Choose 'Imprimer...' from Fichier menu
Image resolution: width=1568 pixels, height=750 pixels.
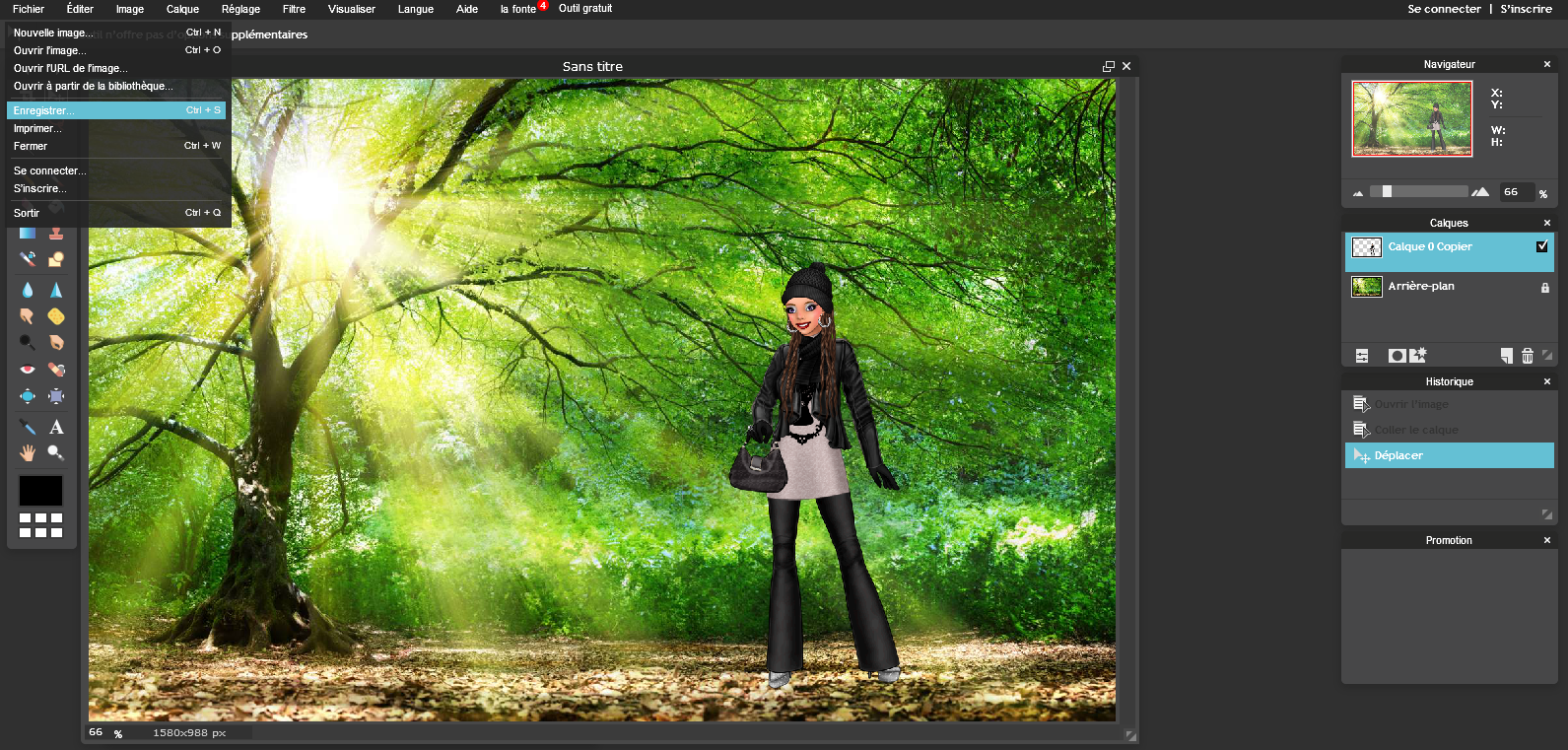(117, 128)
